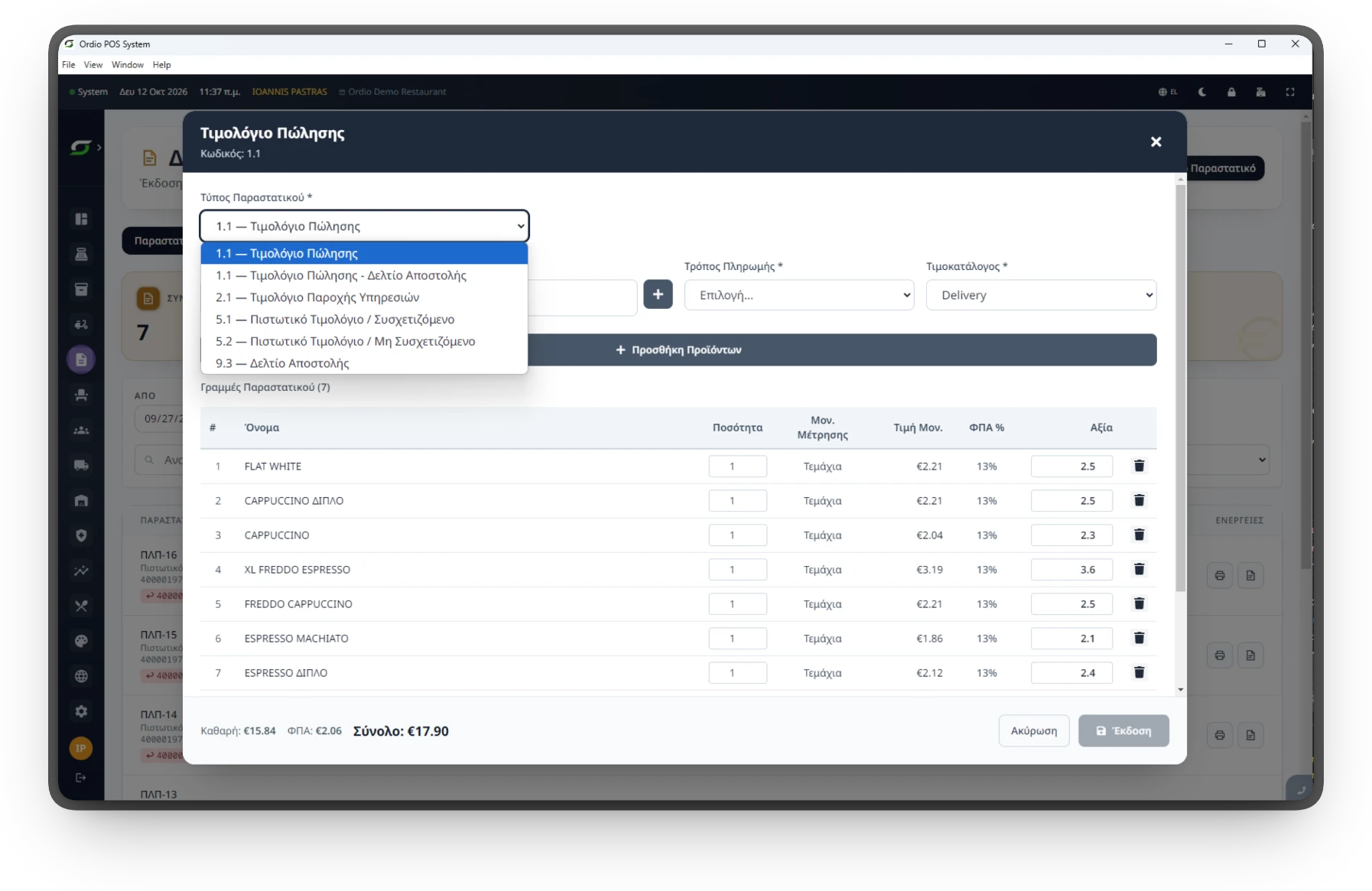
Task: Delete the ESPRESSO ΔΙΠΛΟ row with trash icon
Action: pos(1139,672)
